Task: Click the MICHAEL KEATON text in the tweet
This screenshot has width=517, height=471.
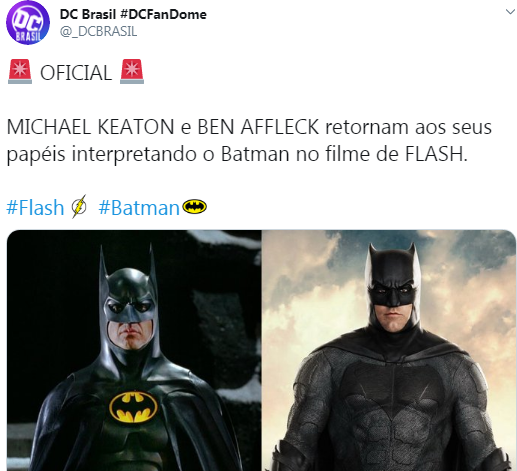Action: pos(90,127)
